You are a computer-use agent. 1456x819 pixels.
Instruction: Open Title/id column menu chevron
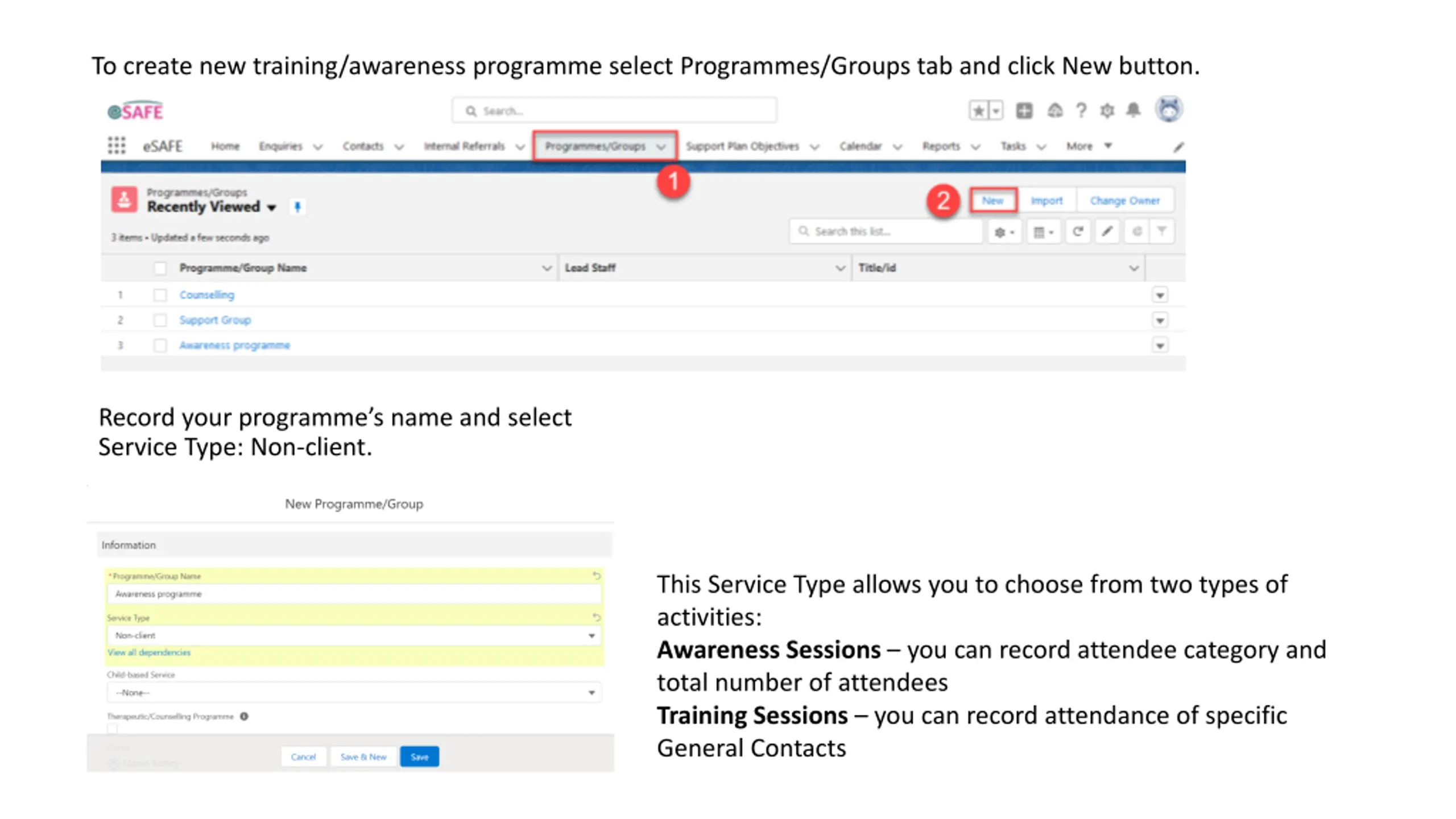coord(1134,268)
